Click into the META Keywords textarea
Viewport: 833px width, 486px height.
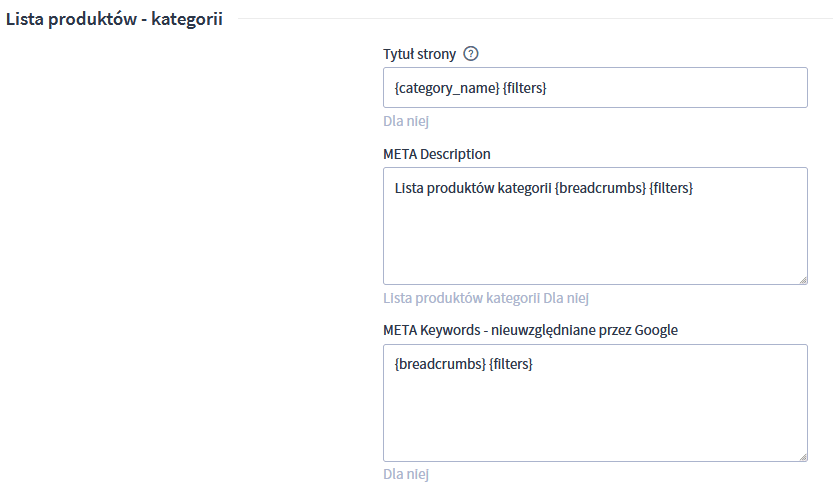click(595, 403)
